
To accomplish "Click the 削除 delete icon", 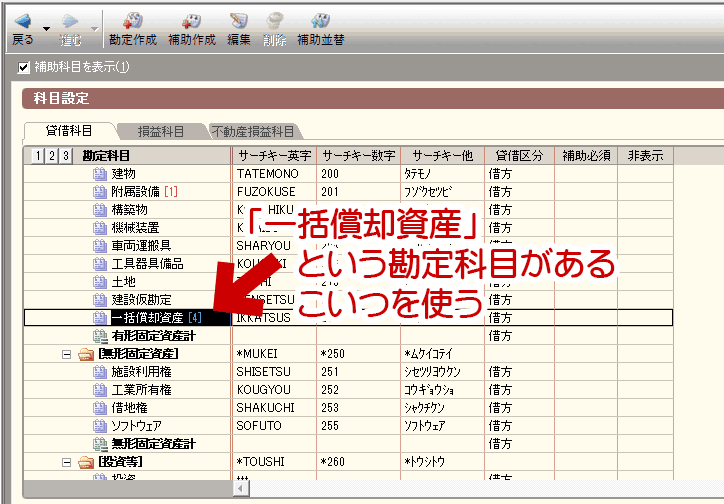I will pos(275,21).
